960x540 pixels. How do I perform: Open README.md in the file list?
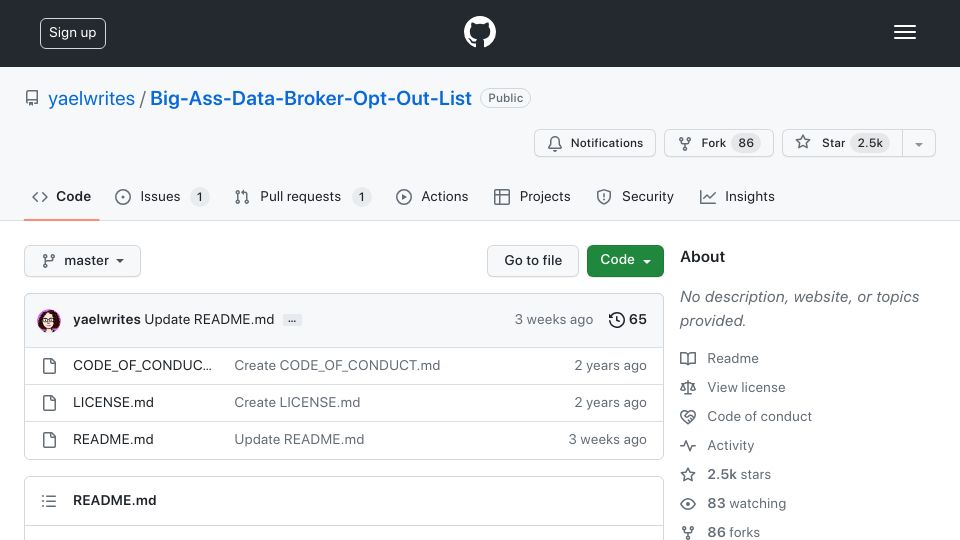coord(113,439)
